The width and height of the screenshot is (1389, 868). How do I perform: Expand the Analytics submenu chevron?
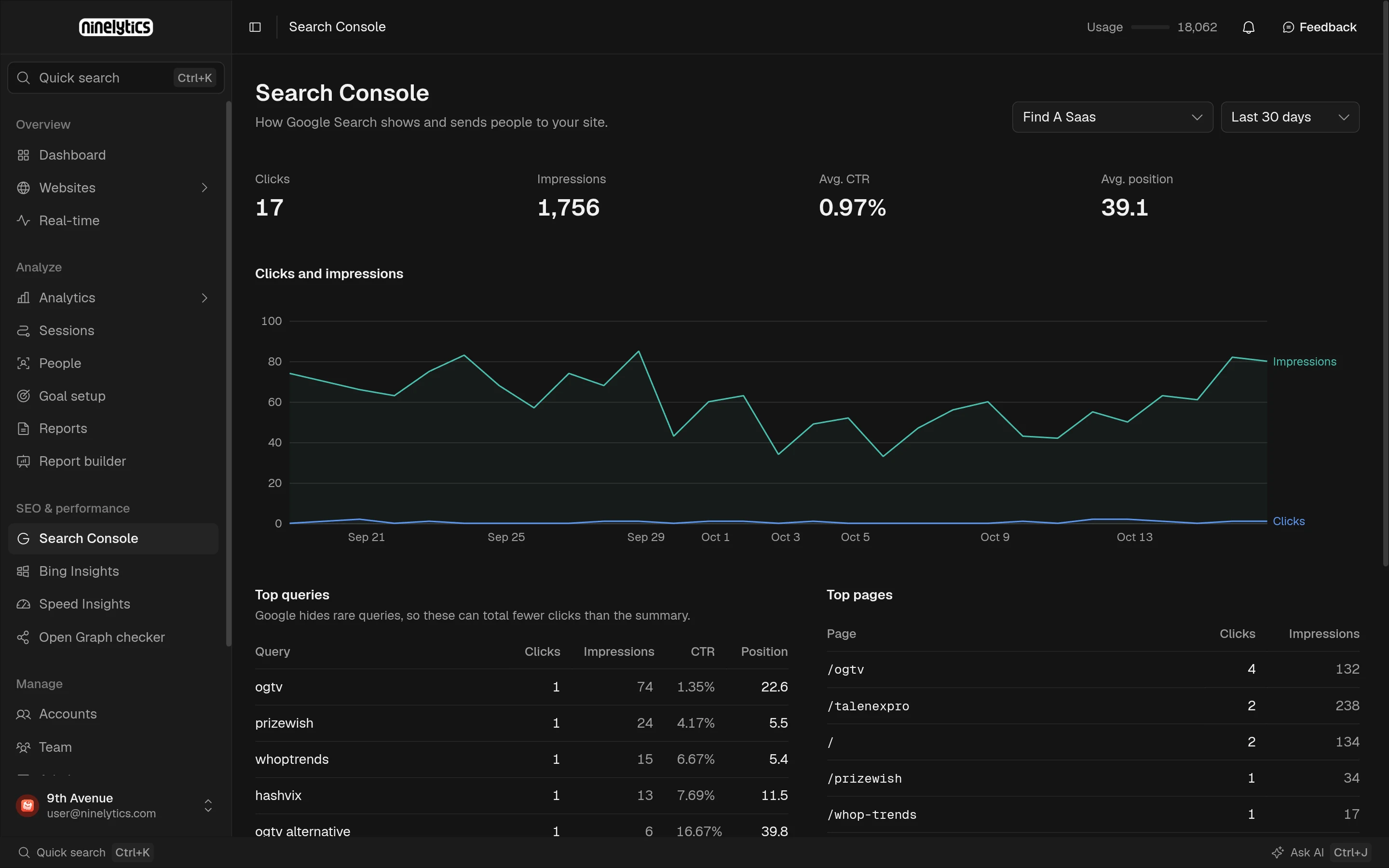click(x=204, y=298)
